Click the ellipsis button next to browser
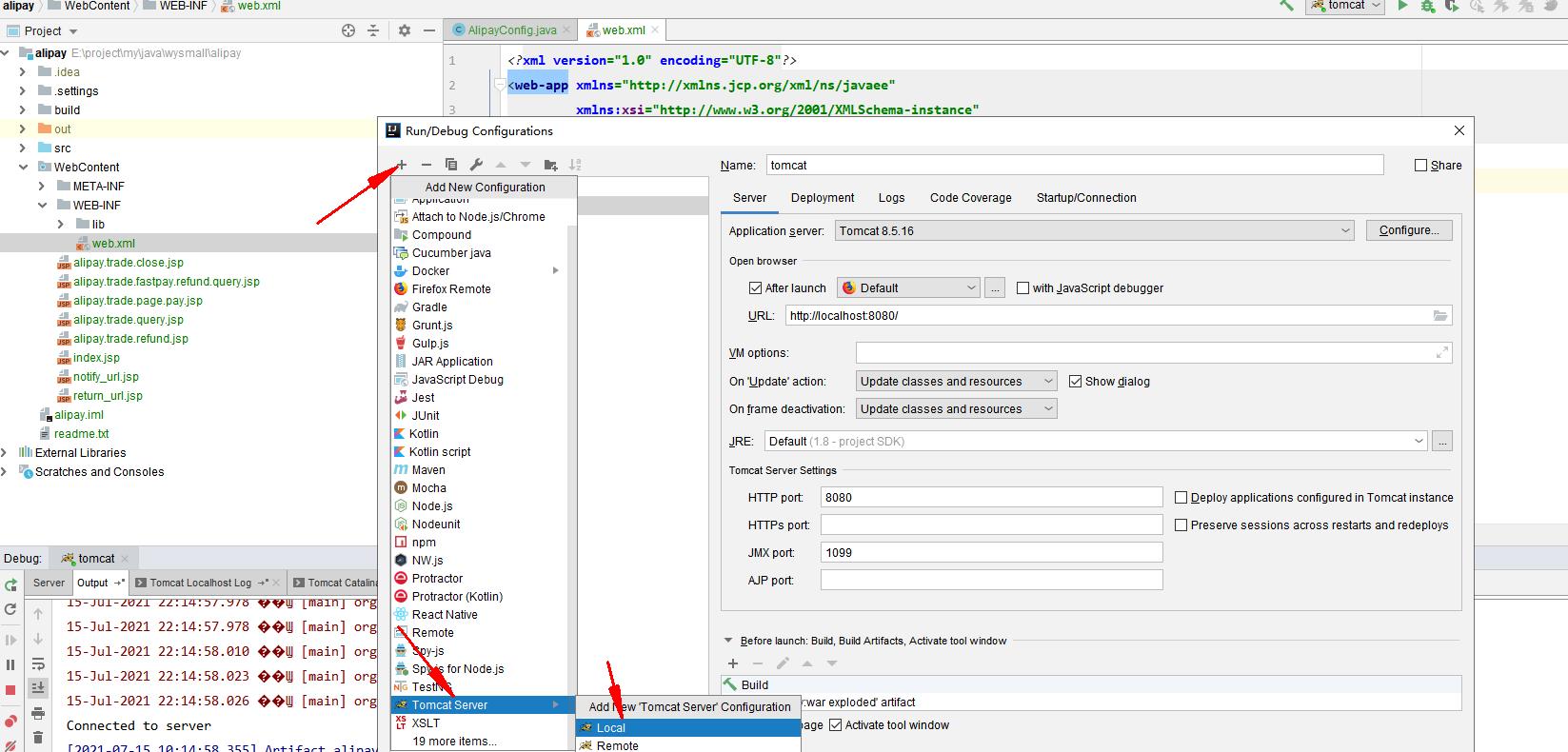The height and width of the screenshot is (752, 1568). [x=995, y=287]
